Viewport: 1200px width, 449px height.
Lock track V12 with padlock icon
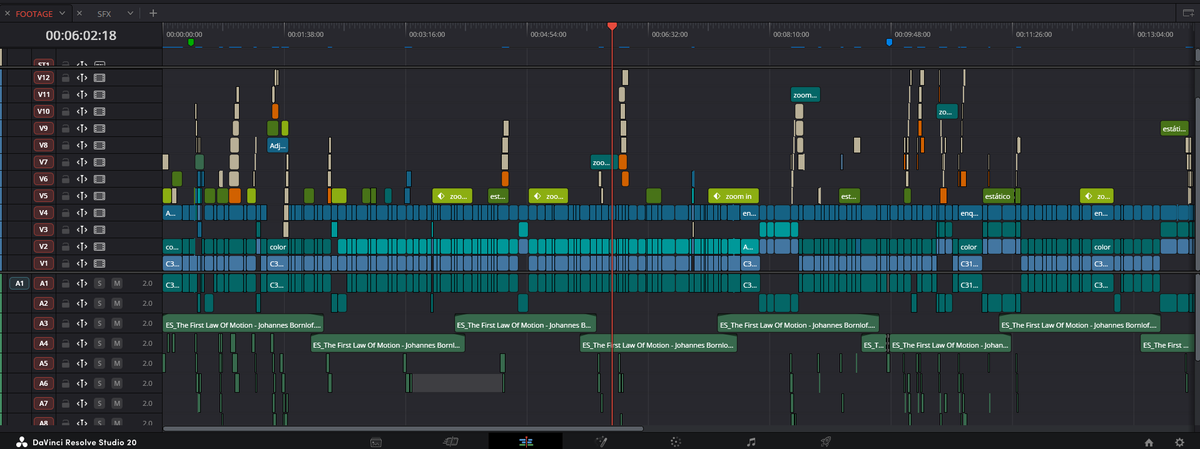tap(65, 77)
